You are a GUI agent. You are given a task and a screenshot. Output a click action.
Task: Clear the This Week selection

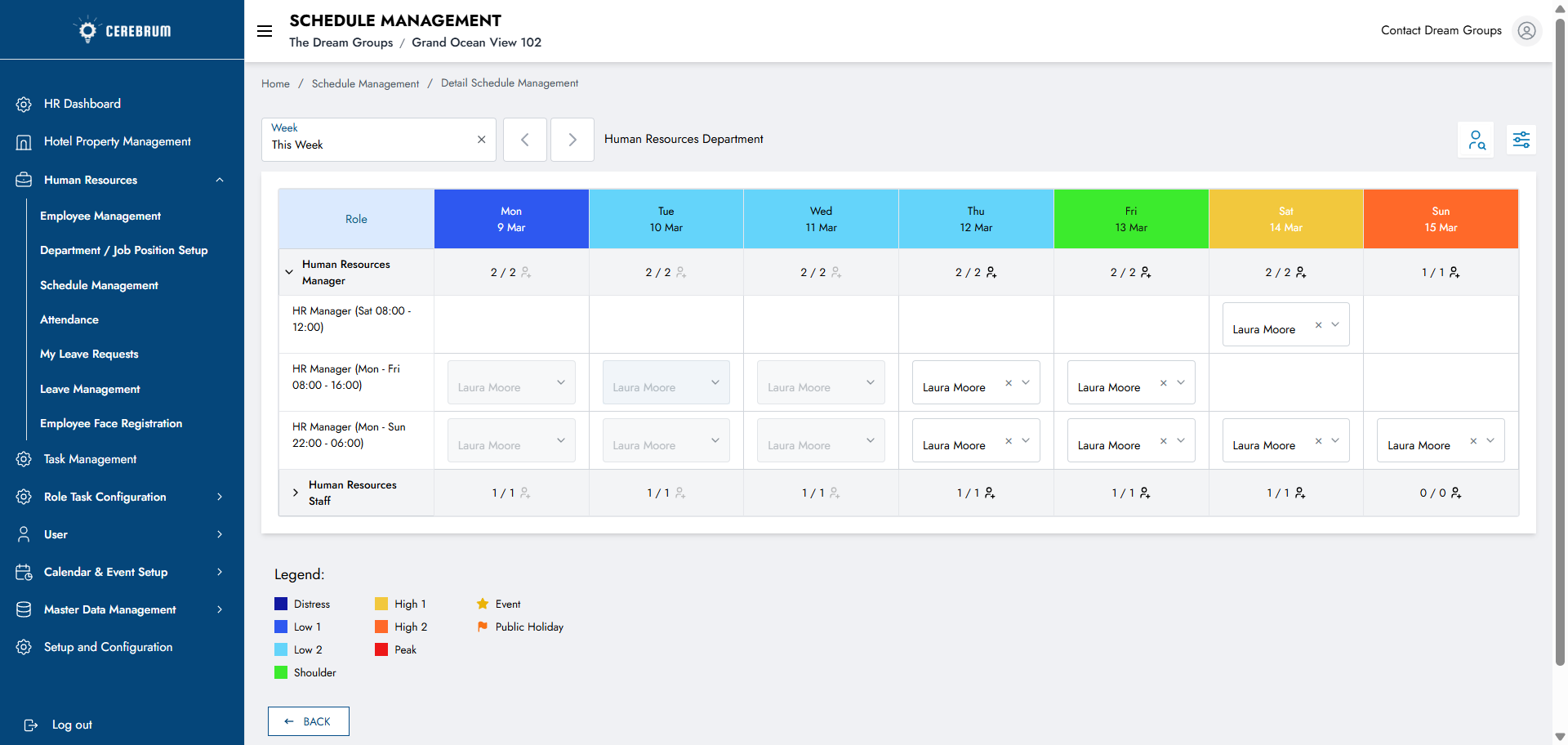click(x=481, y=140)
